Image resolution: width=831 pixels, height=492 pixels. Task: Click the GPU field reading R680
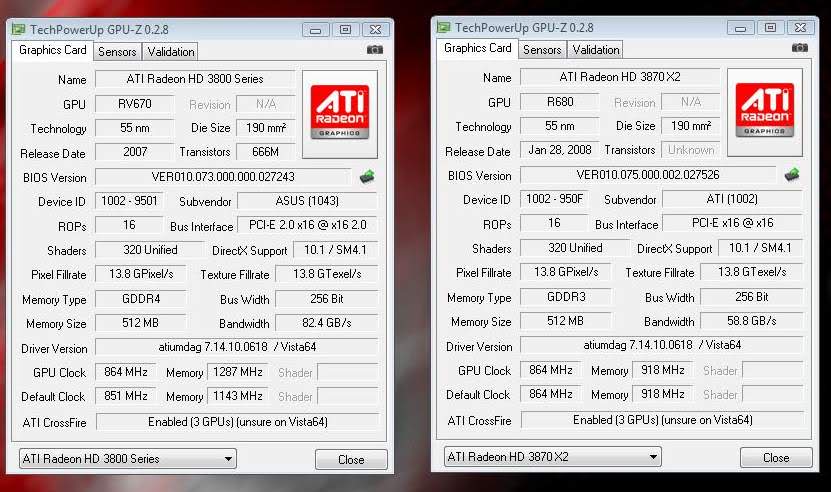(560, 102)
